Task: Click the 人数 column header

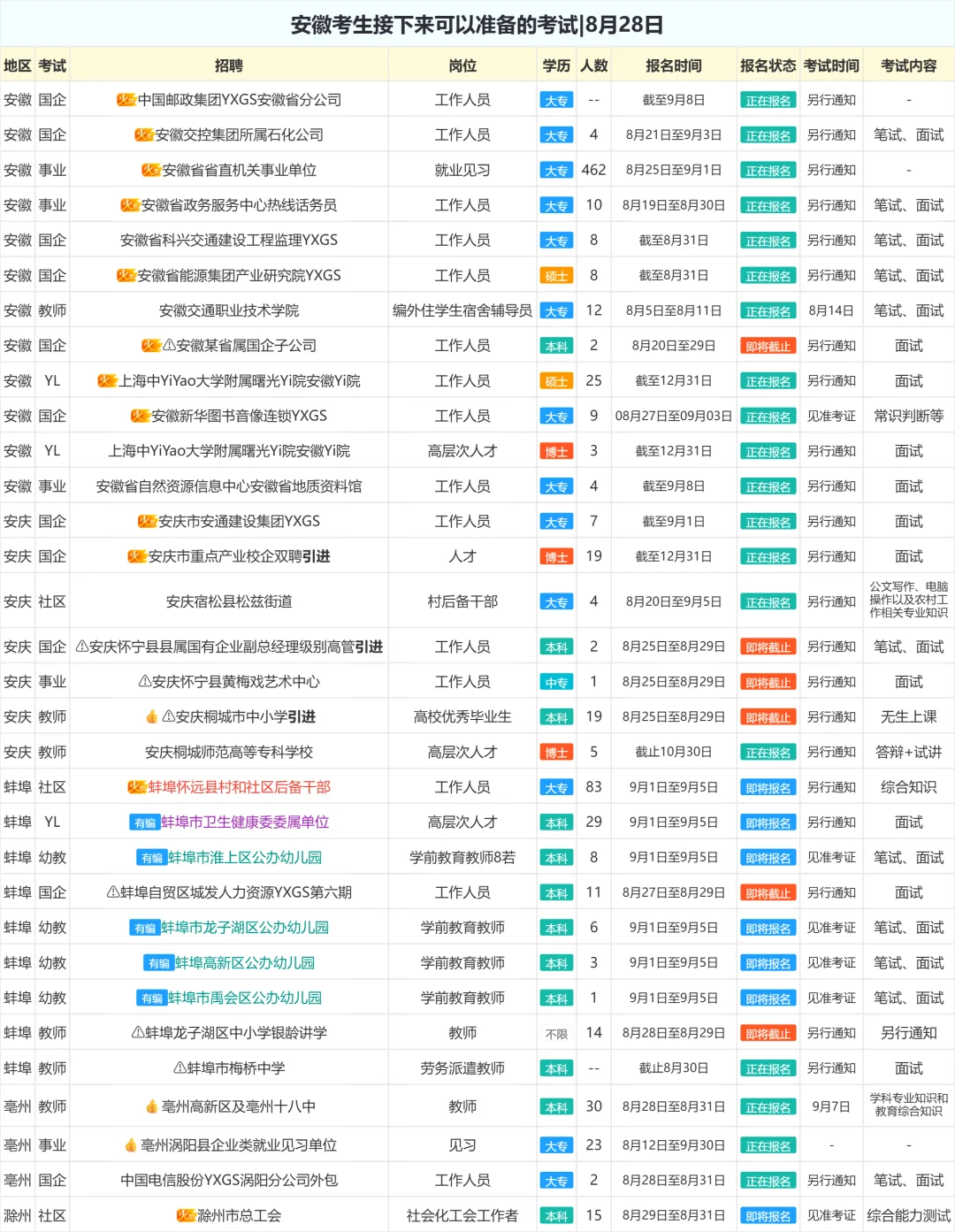Action: pos(593,65)
